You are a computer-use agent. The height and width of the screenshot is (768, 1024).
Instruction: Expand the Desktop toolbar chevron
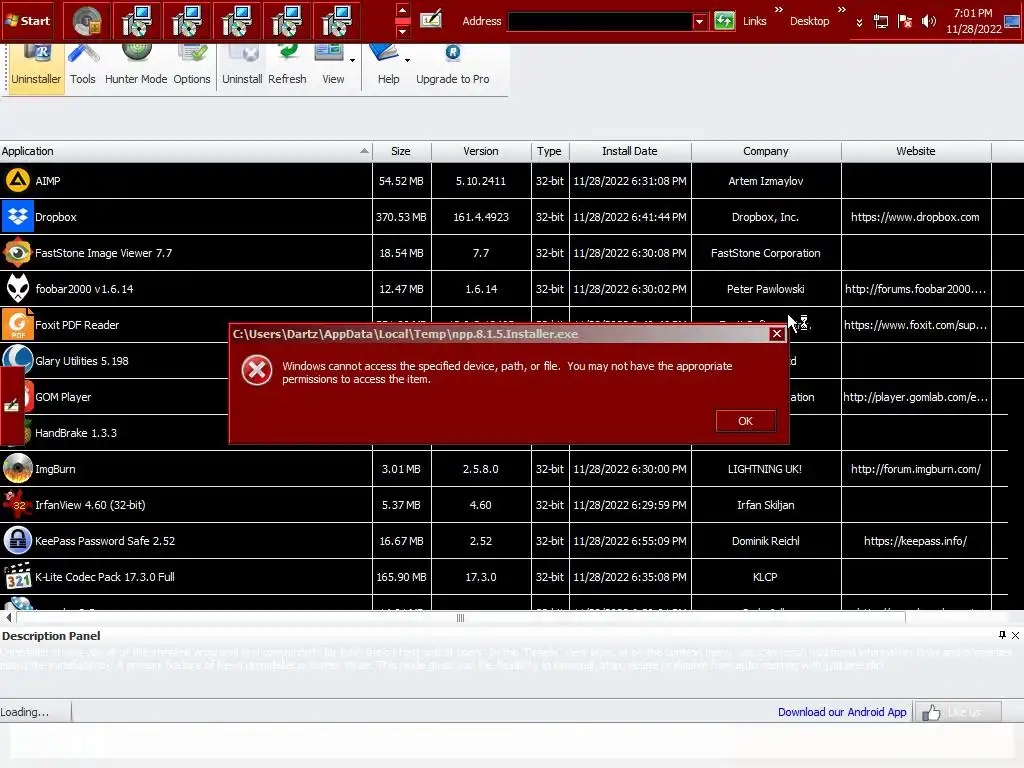[x=842, y=10]
